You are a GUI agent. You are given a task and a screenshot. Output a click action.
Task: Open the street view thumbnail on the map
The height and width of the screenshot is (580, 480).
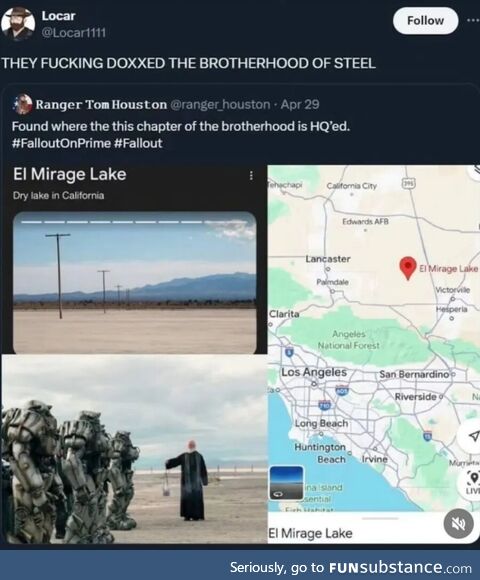pyautogui.click(x=286, y=483)
